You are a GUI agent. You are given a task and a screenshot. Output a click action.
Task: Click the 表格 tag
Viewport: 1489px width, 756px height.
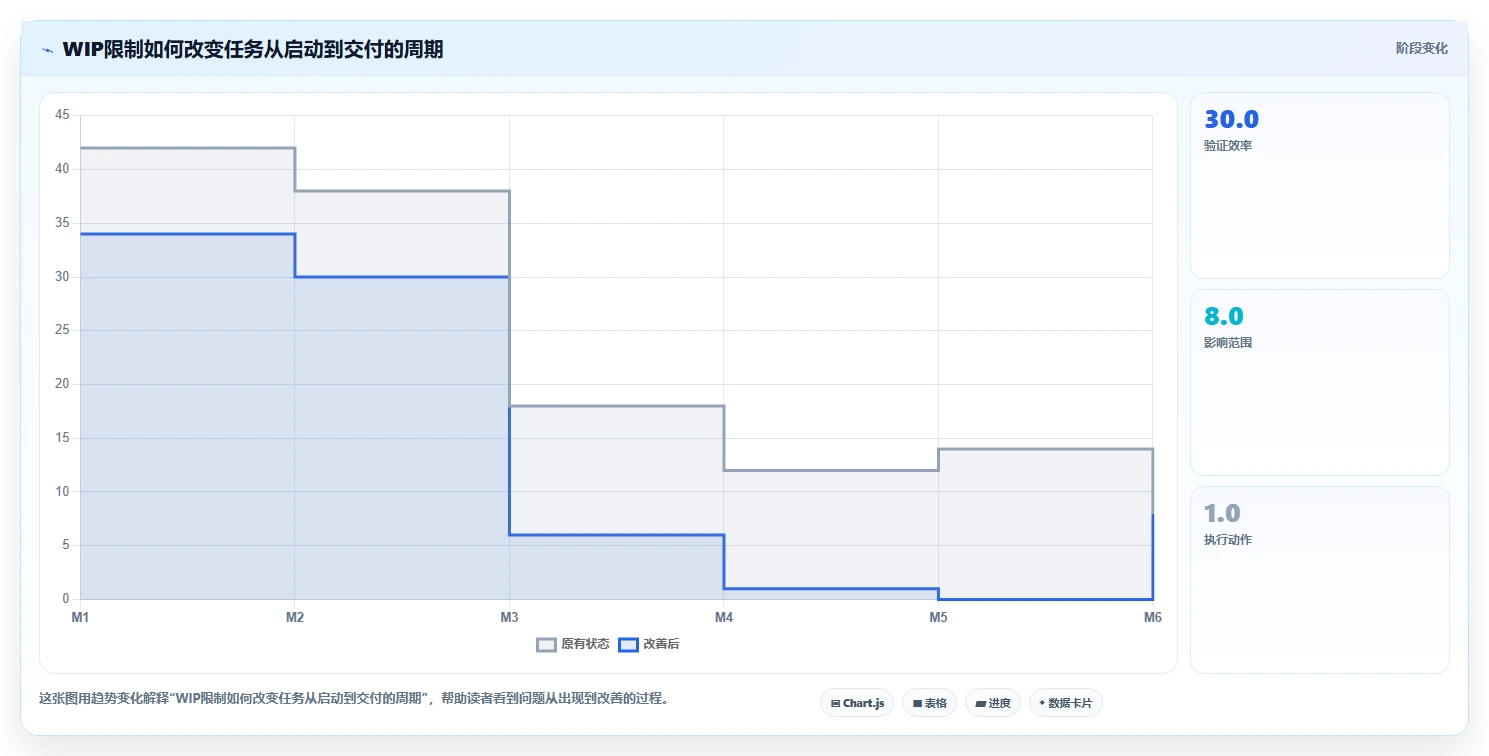(929, 703)
